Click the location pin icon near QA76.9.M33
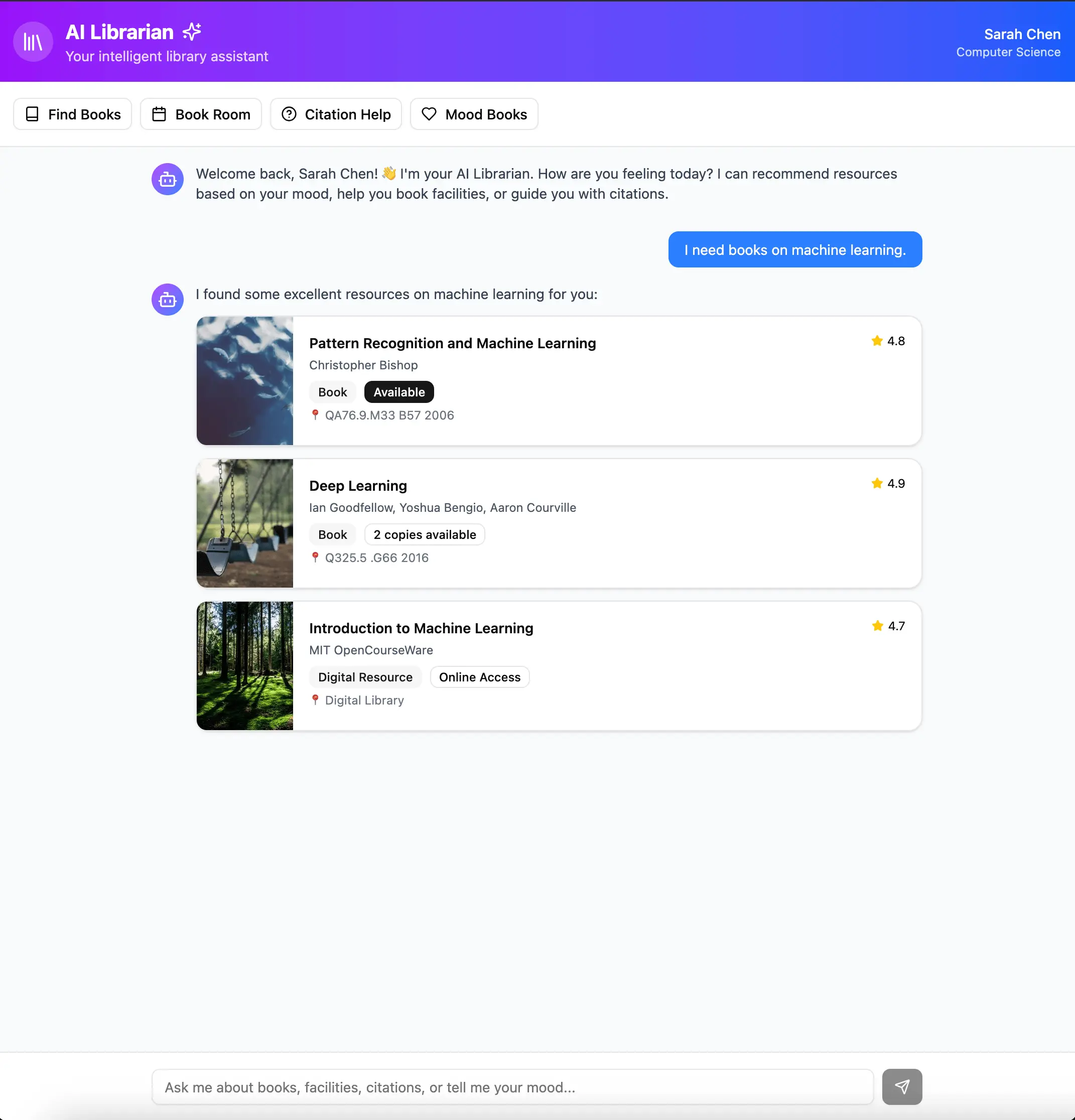The image size is (1075, 1120). coord(316,415)
